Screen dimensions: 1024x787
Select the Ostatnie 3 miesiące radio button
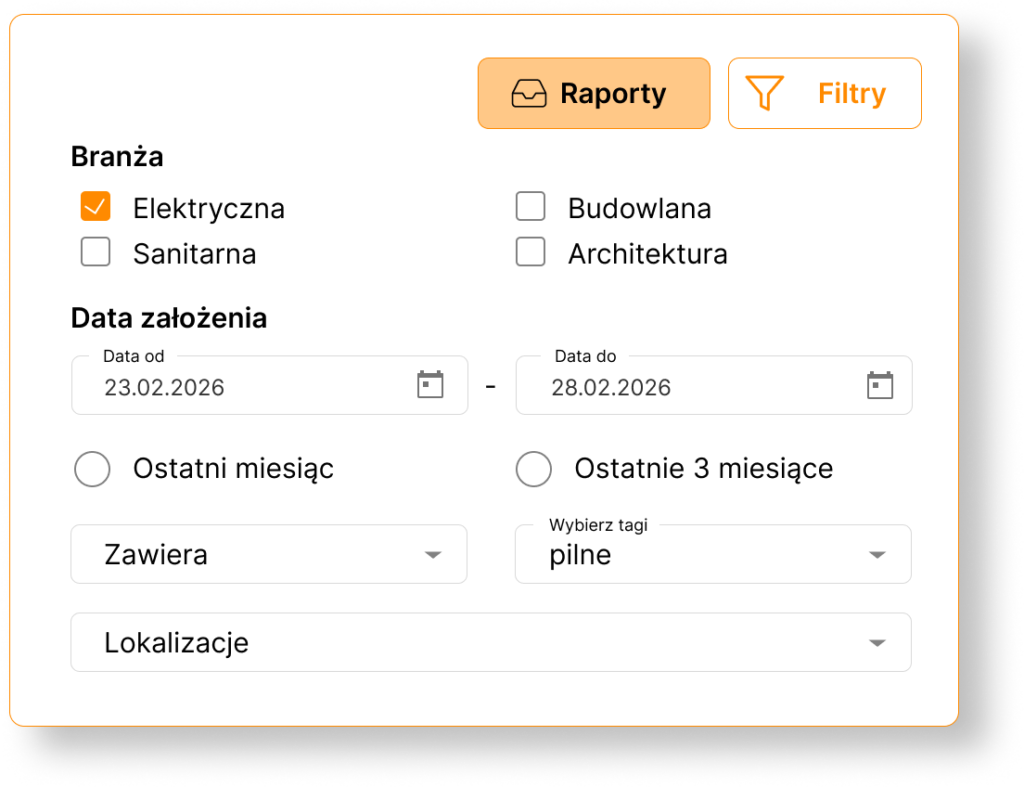coord(534,468)
